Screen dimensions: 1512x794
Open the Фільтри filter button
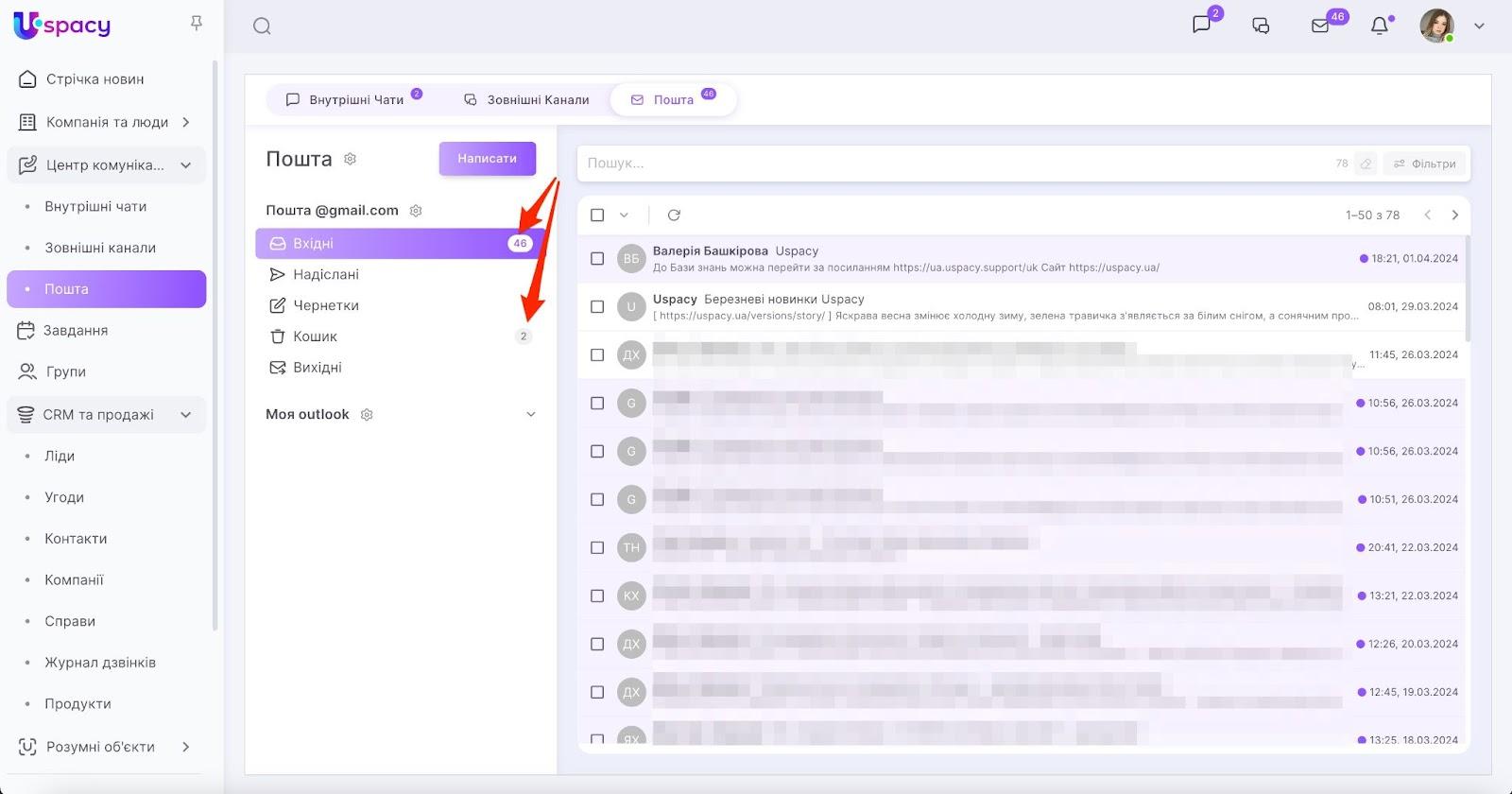(x=1425, y=164)
